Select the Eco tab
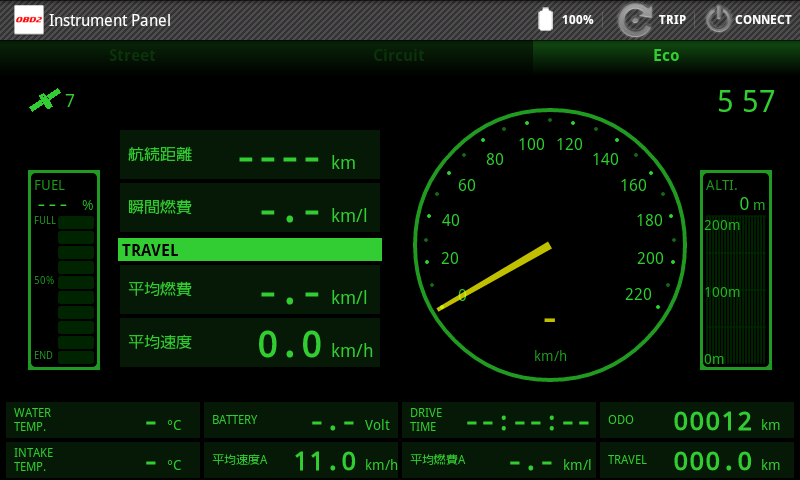800x480 pixels. tap(666, 55)
